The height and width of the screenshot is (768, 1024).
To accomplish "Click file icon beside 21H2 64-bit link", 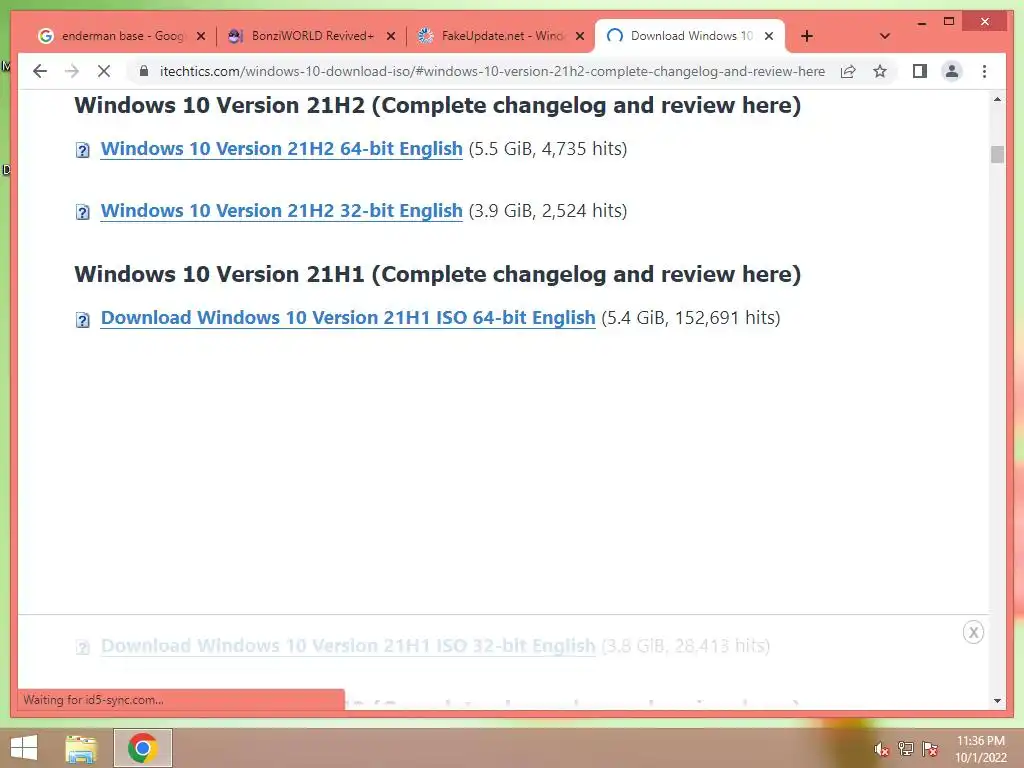I will click(83, 151).
